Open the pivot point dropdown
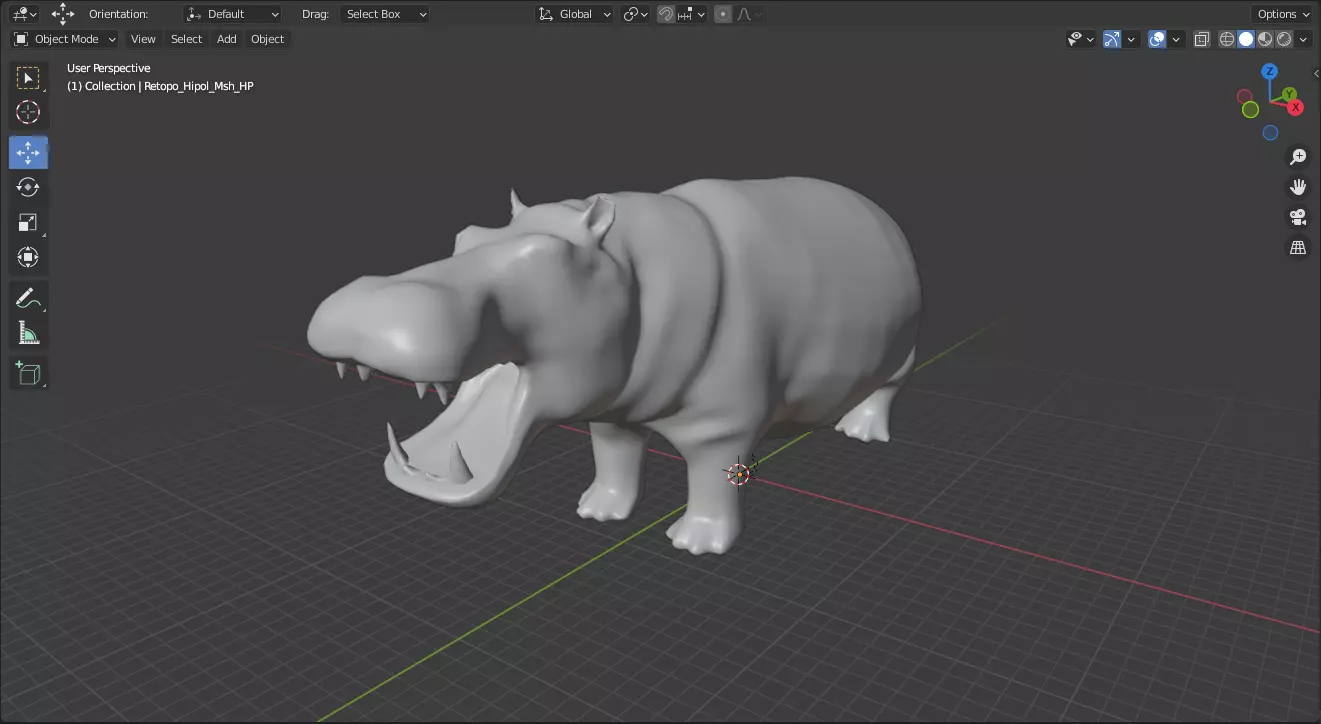Viewport: 1321px width, 724px height. point(635,14)
